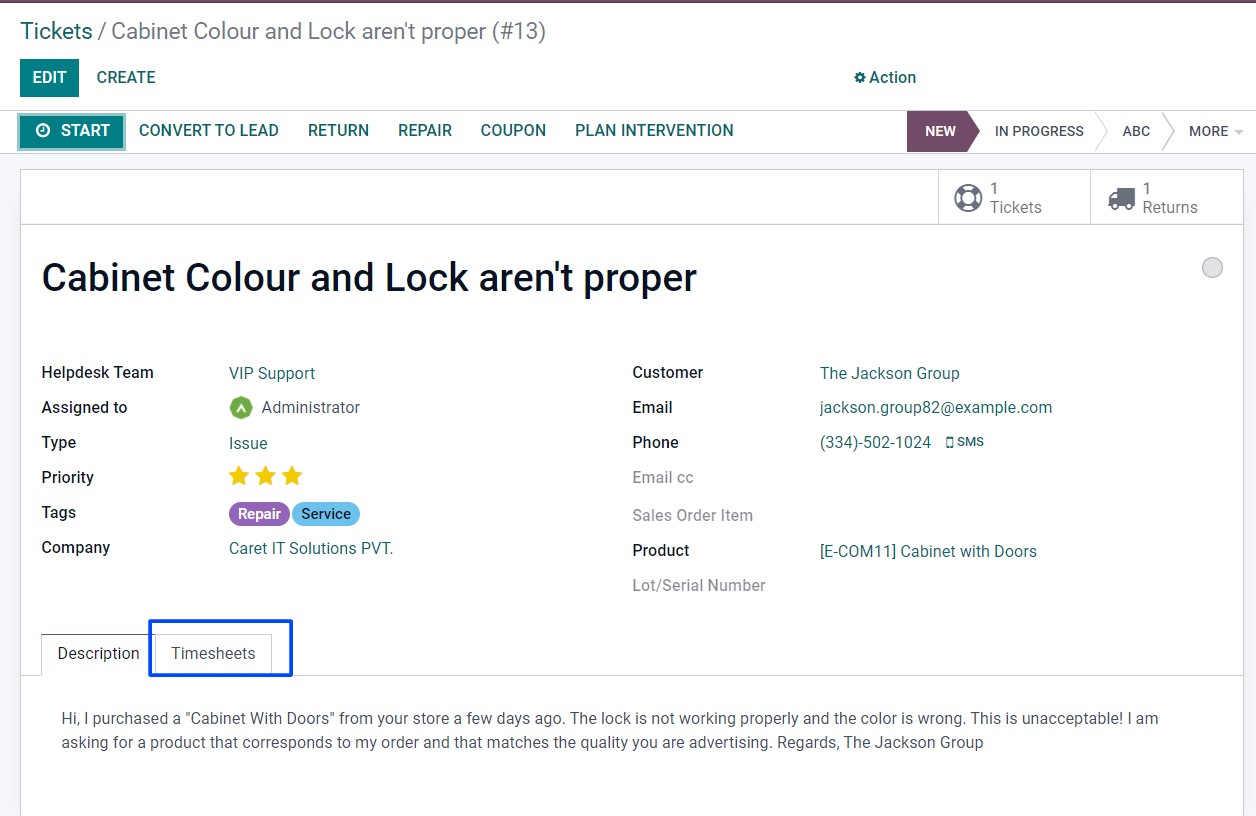The width and height of the screenshot is (1256, 816).
Task: Click the Action gear icon
Action: tap(860, 78)
